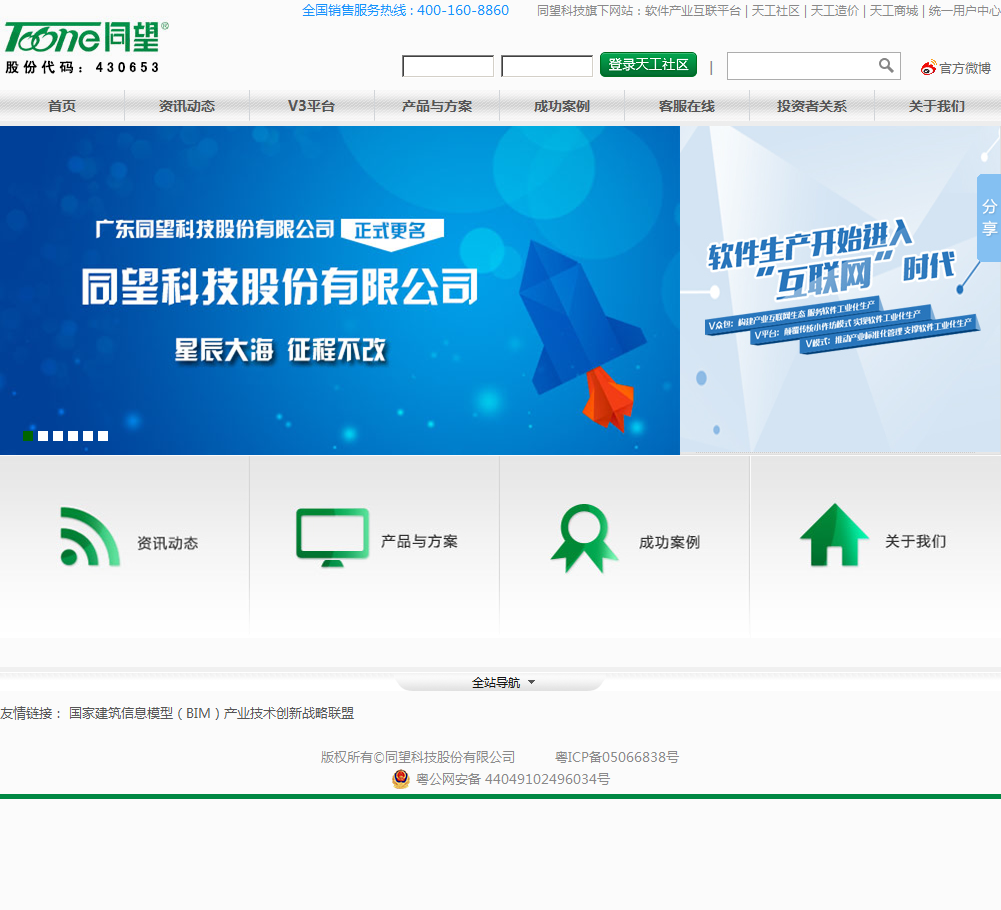Image resolution: width=1001 pixels, height=910 pixels.
Task: Open the 国家建筑信息模型（BIM）联盟 friendly link
Action: tap(211, 713)
